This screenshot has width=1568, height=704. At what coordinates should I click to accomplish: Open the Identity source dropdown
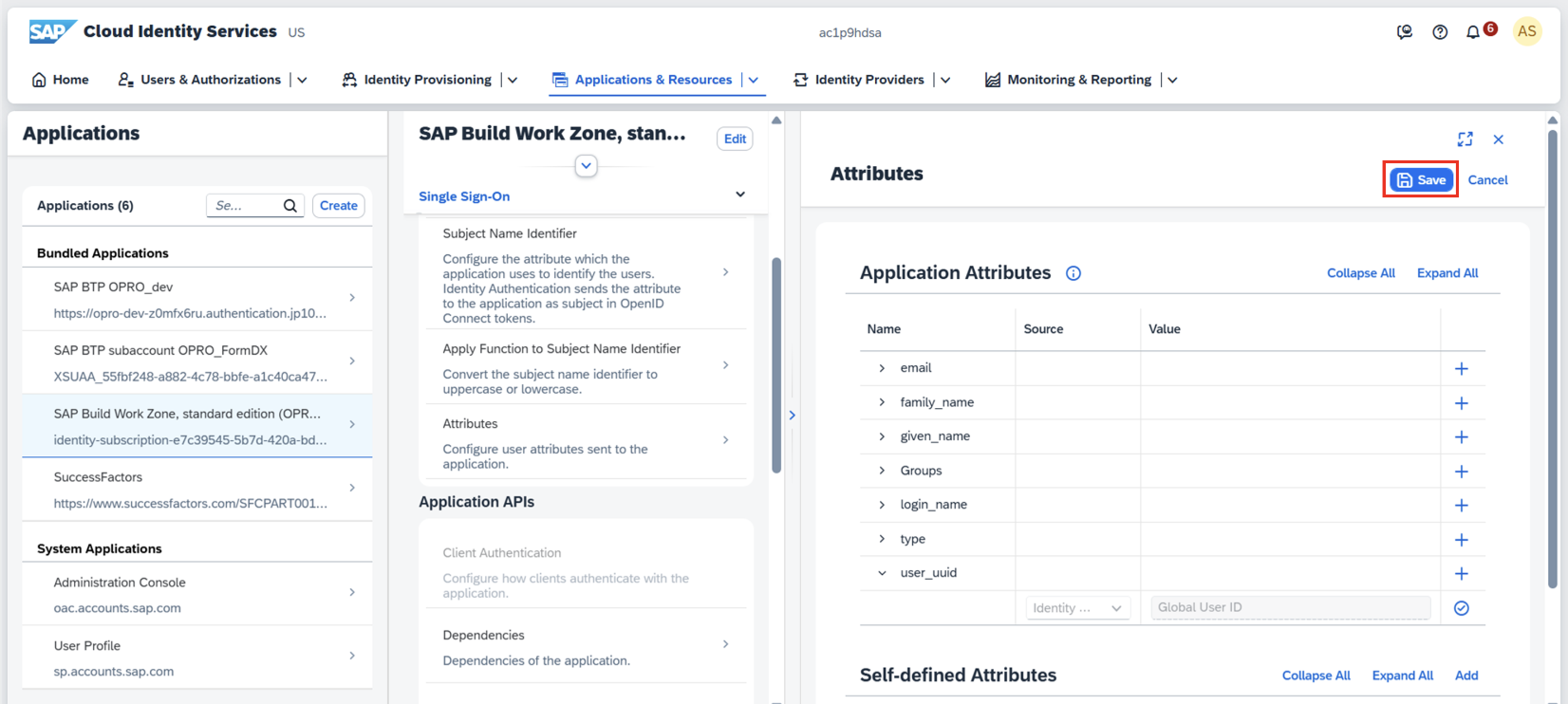(1077, 608)
